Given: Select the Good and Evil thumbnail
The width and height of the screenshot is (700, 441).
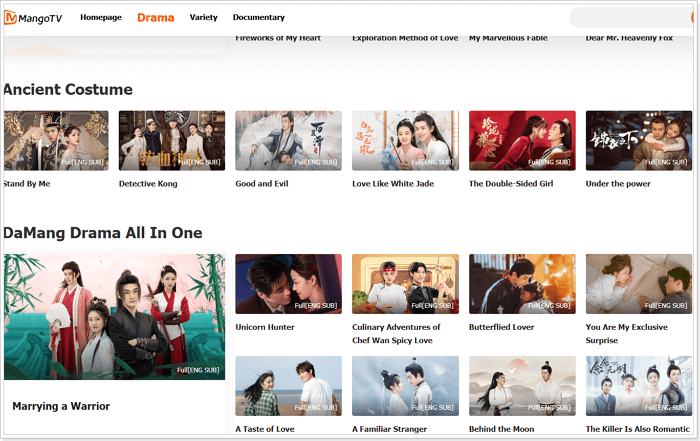Looking at the screenshot, I should click(x=288, y=140).
